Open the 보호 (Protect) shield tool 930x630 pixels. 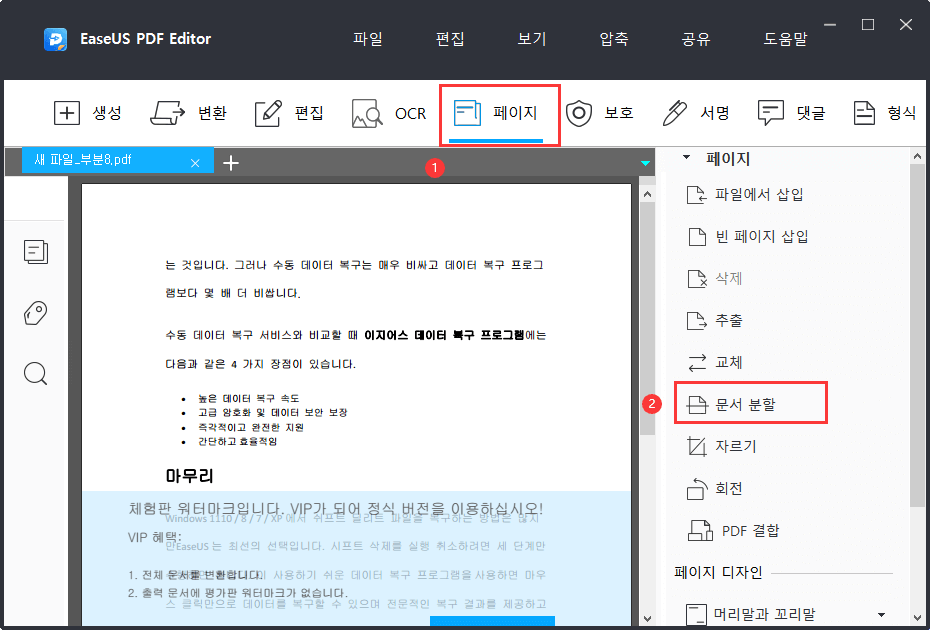click(579, 113)
